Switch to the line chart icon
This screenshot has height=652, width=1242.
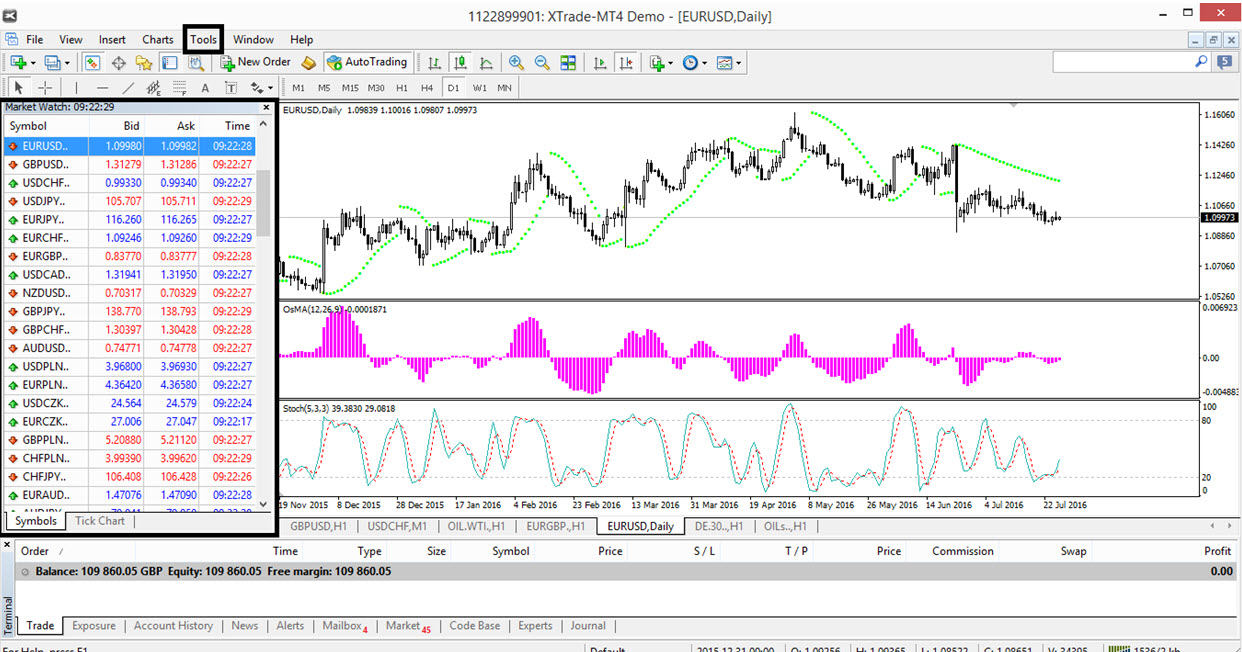[486, 63]
